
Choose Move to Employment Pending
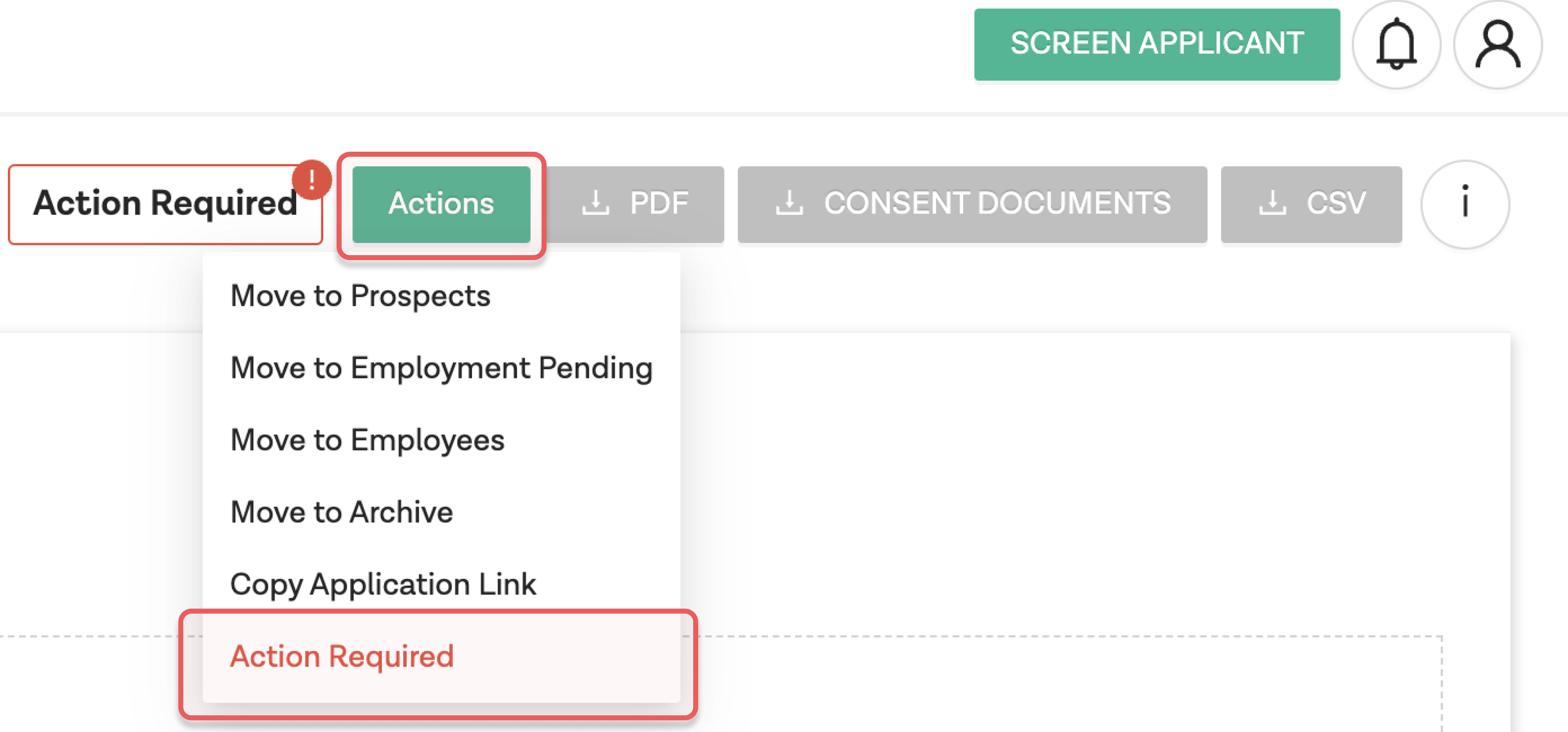[441, 368]
